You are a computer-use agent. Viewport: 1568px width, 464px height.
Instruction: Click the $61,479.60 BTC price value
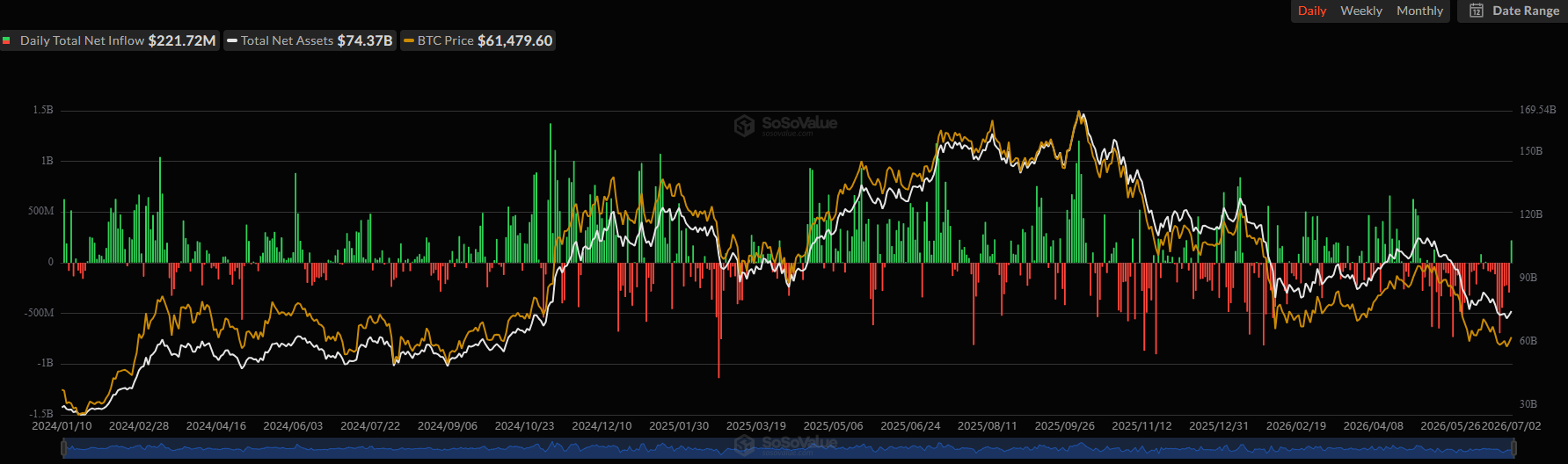tap(515, 40)
